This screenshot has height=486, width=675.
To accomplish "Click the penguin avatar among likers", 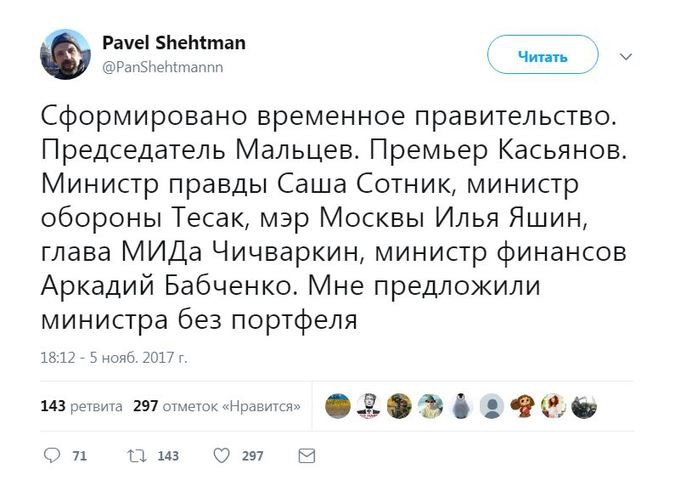I will [x=460, y=406].
